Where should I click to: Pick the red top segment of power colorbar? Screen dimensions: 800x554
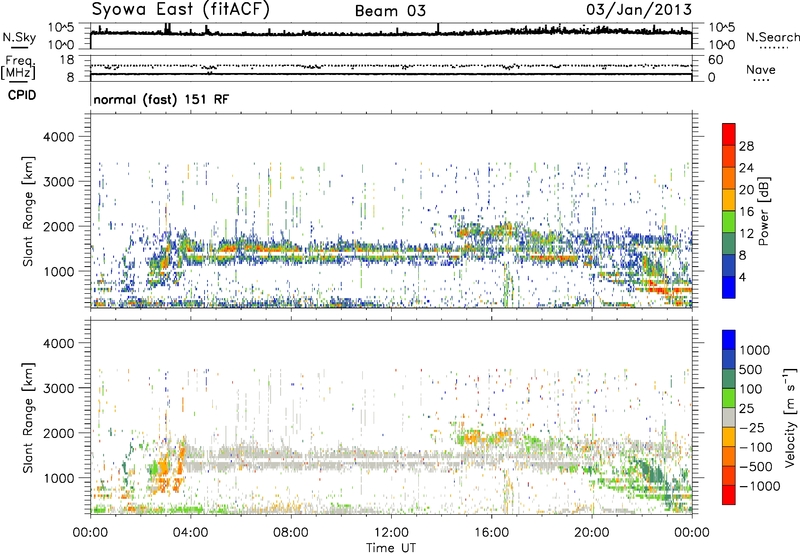(x=729, y=134)
